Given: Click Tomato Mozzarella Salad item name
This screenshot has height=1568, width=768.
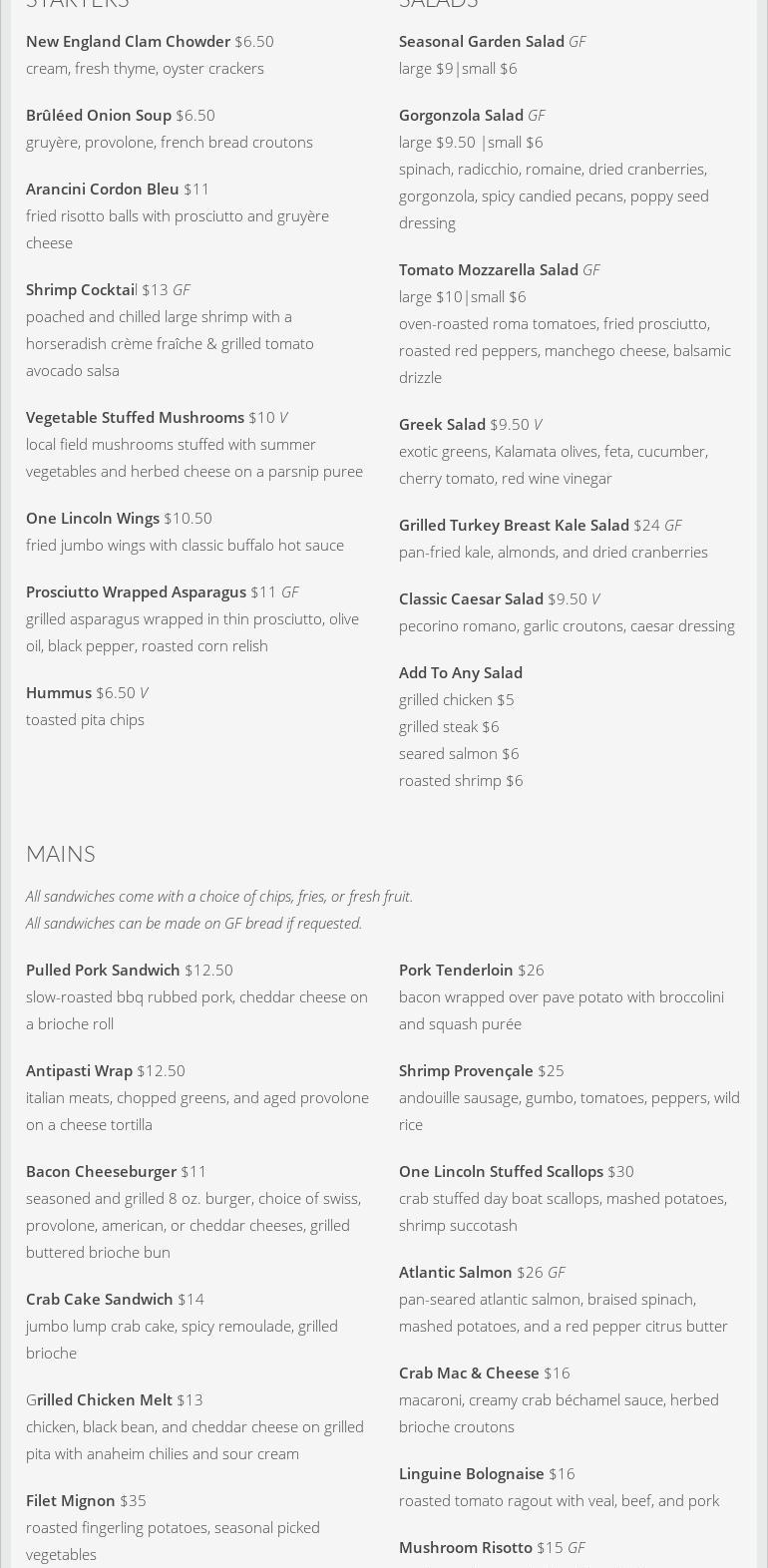Looking at the screenshot, I should pyautogui.click(x=489, y=269).
